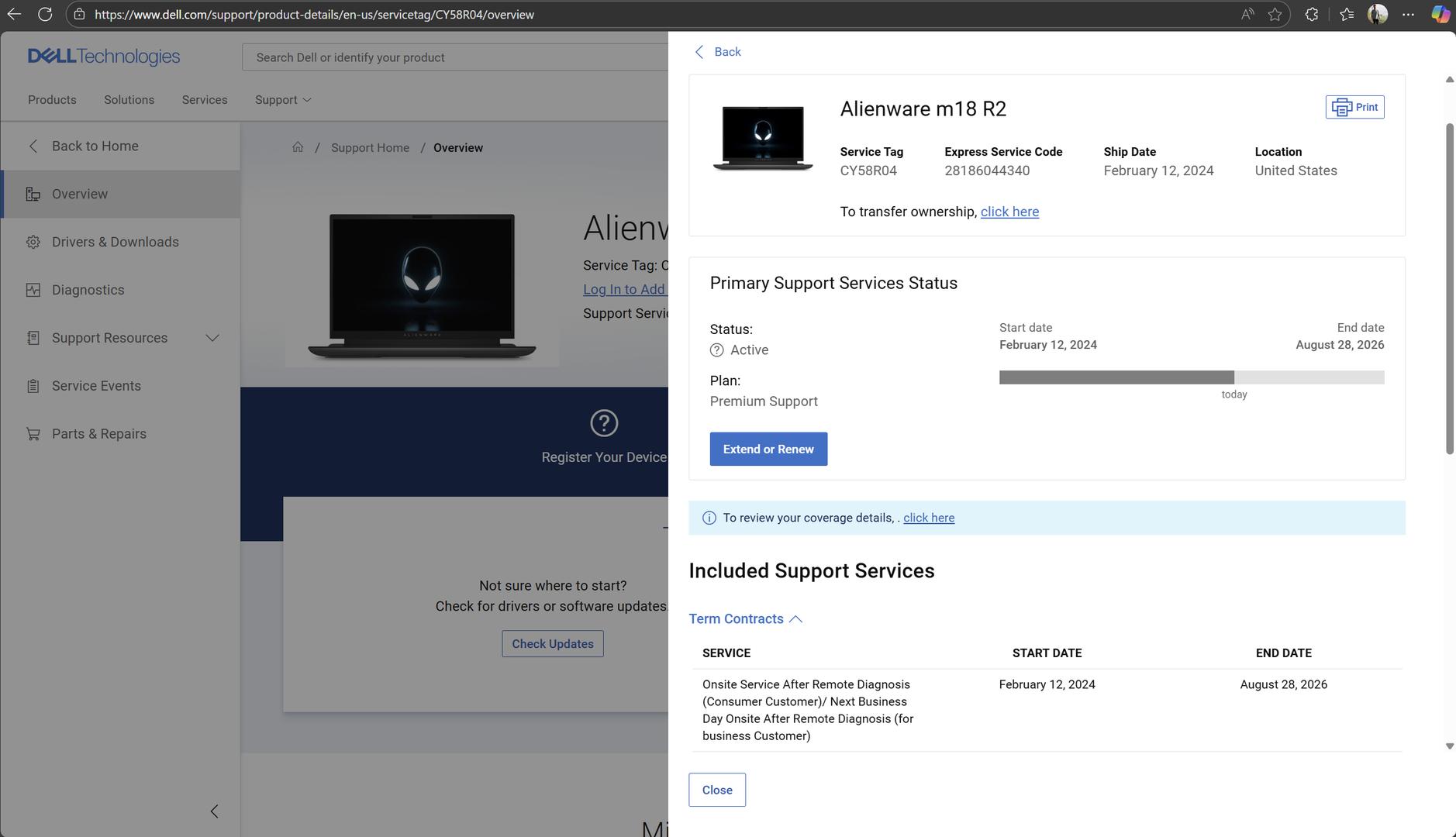Open browser extensions icon

coord(1312,14)
